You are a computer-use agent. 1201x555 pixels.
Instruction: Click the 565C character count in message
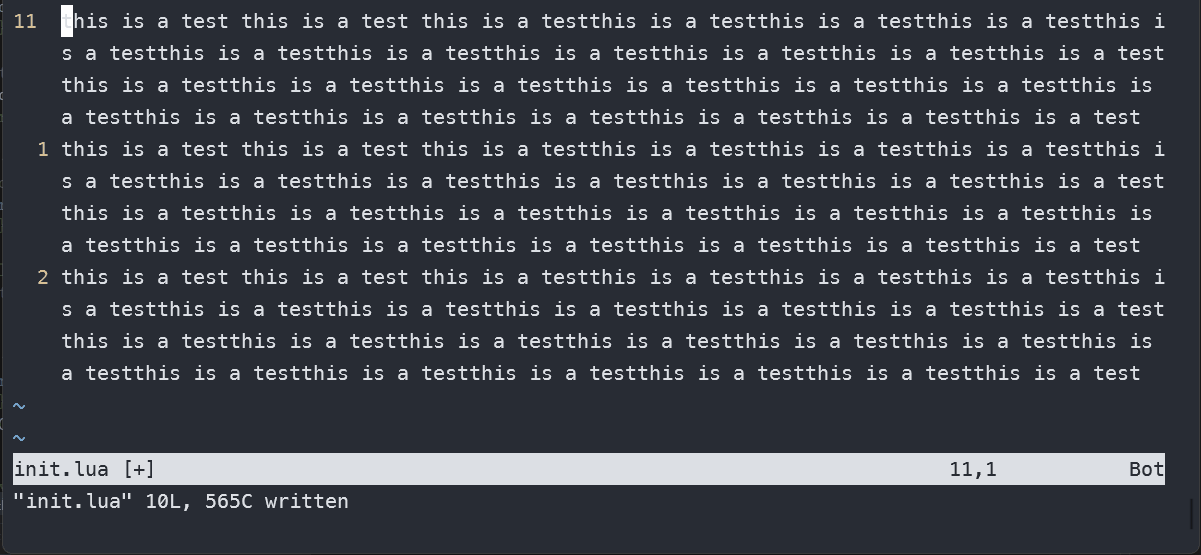click(x=229, y=501)
